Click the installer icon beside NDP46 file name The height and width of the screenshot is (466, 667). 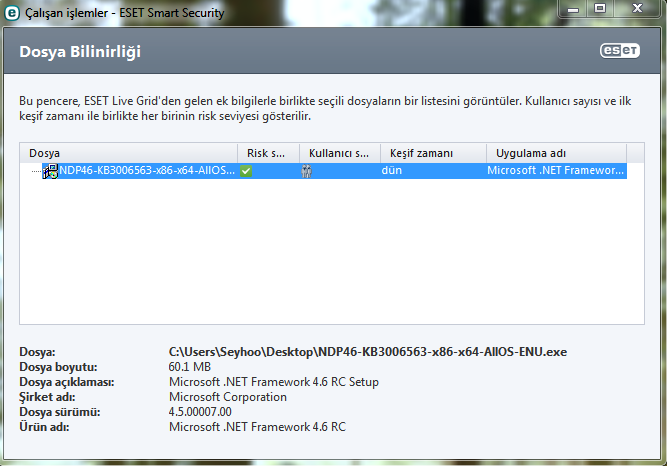(50, 171)
